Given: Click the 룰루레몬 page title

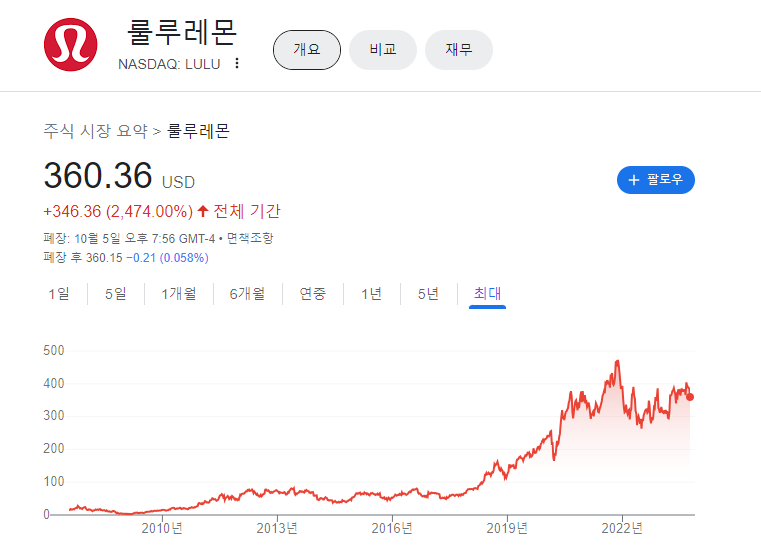Looking at the screenshot, I should pos(182,33).
